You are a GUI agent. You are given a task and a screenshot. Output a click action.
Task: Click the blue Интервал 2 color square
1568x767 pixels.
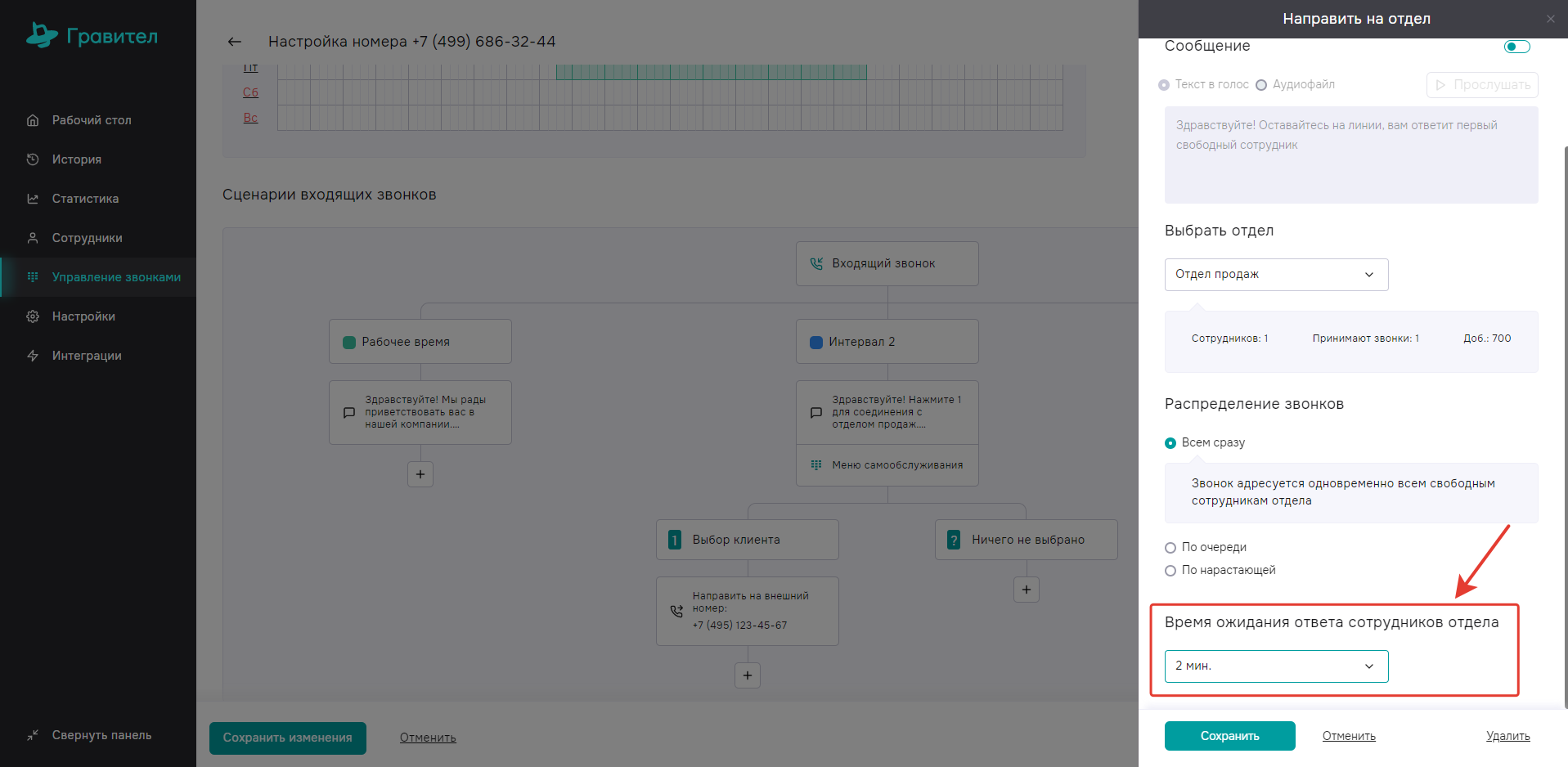tap(816, 343)
